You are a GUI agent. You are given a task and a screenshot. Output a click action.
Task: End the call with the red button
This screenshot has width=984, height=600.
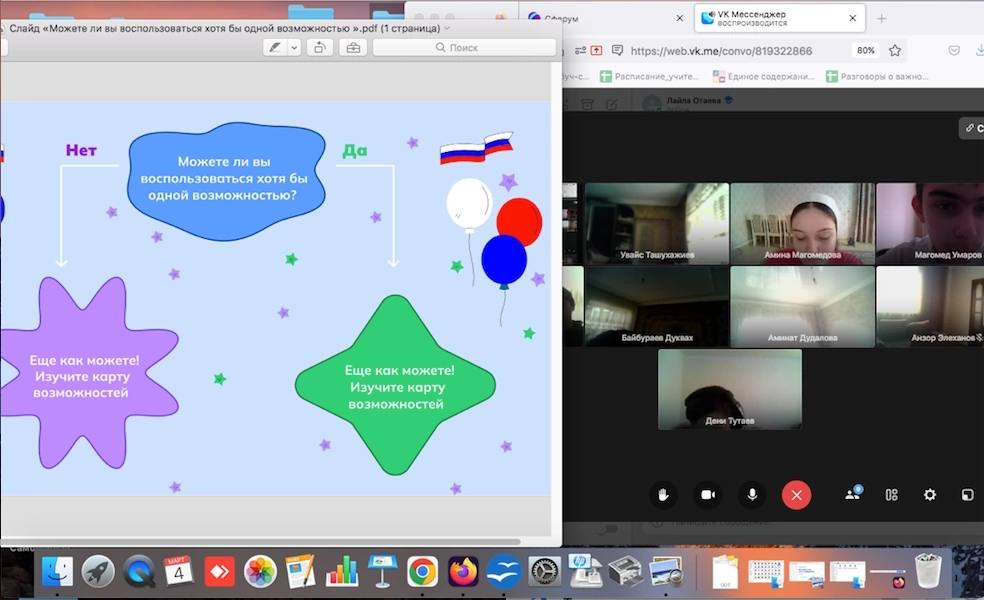[796, 494]
